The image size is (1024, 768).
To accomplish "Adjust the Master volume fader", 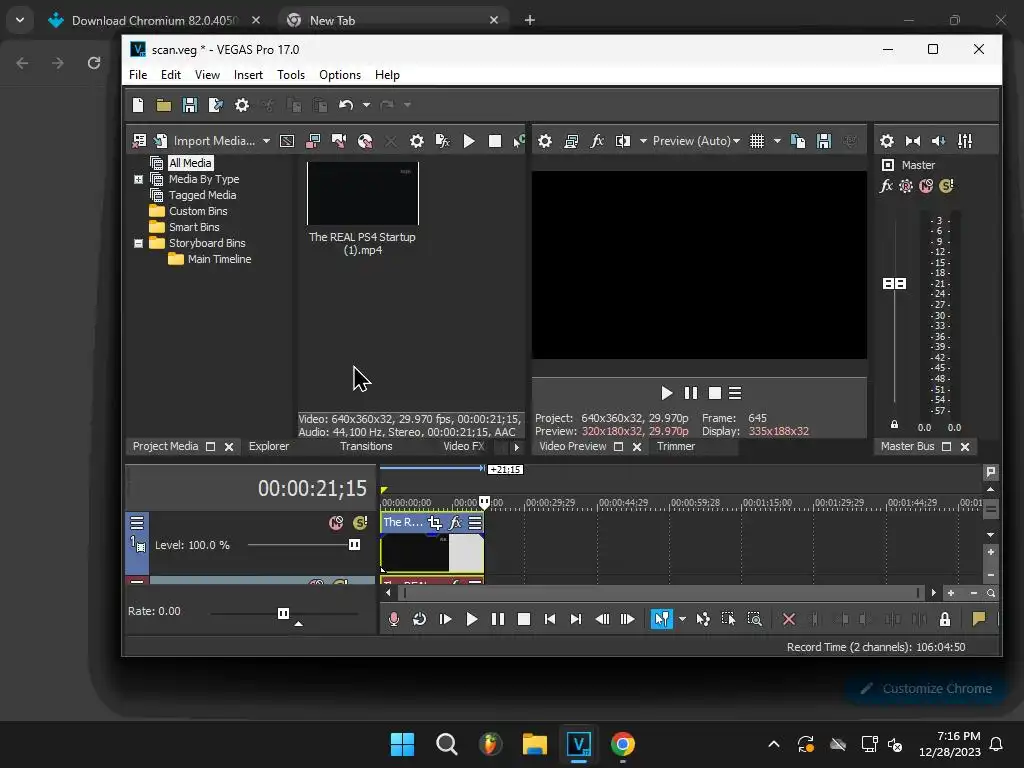I will (x=895, y=283).
